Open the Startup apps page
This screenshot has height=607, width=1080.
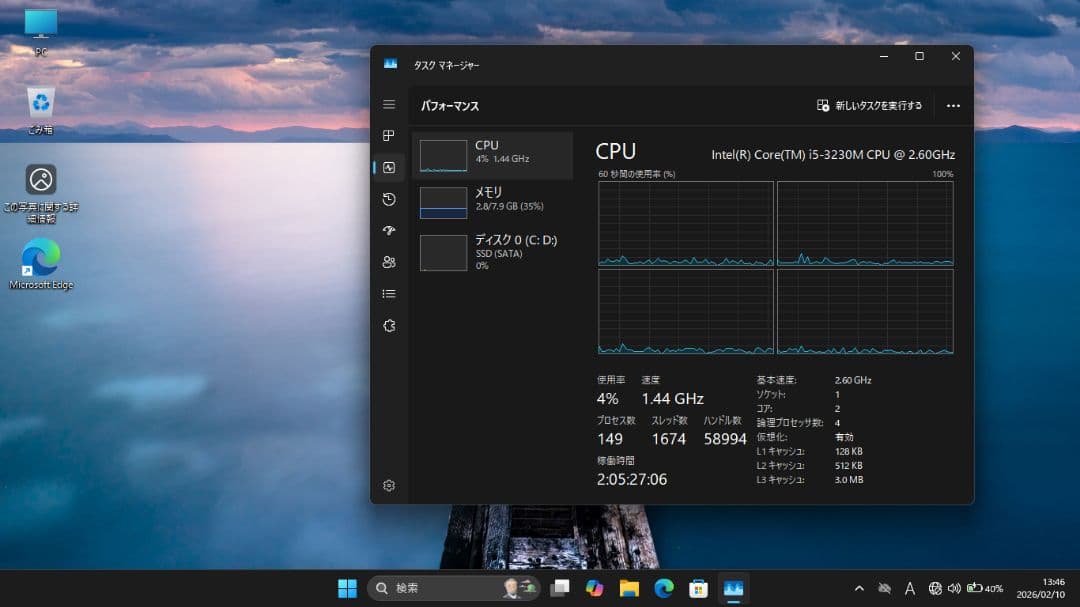click(x=389, y=231)
